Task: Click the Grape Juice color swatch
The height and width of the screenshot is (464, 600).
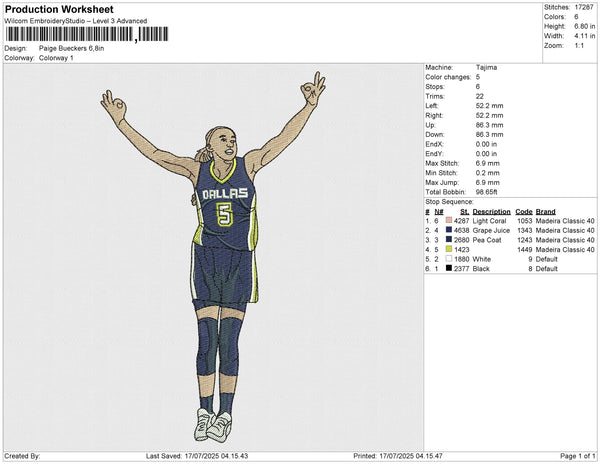Action: click(449, 230)
